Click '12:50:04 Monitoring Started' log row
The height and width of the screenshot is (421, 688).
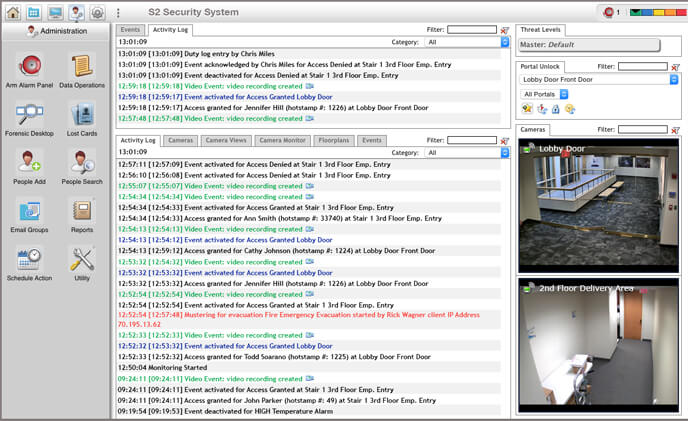(x=309, y=368)
